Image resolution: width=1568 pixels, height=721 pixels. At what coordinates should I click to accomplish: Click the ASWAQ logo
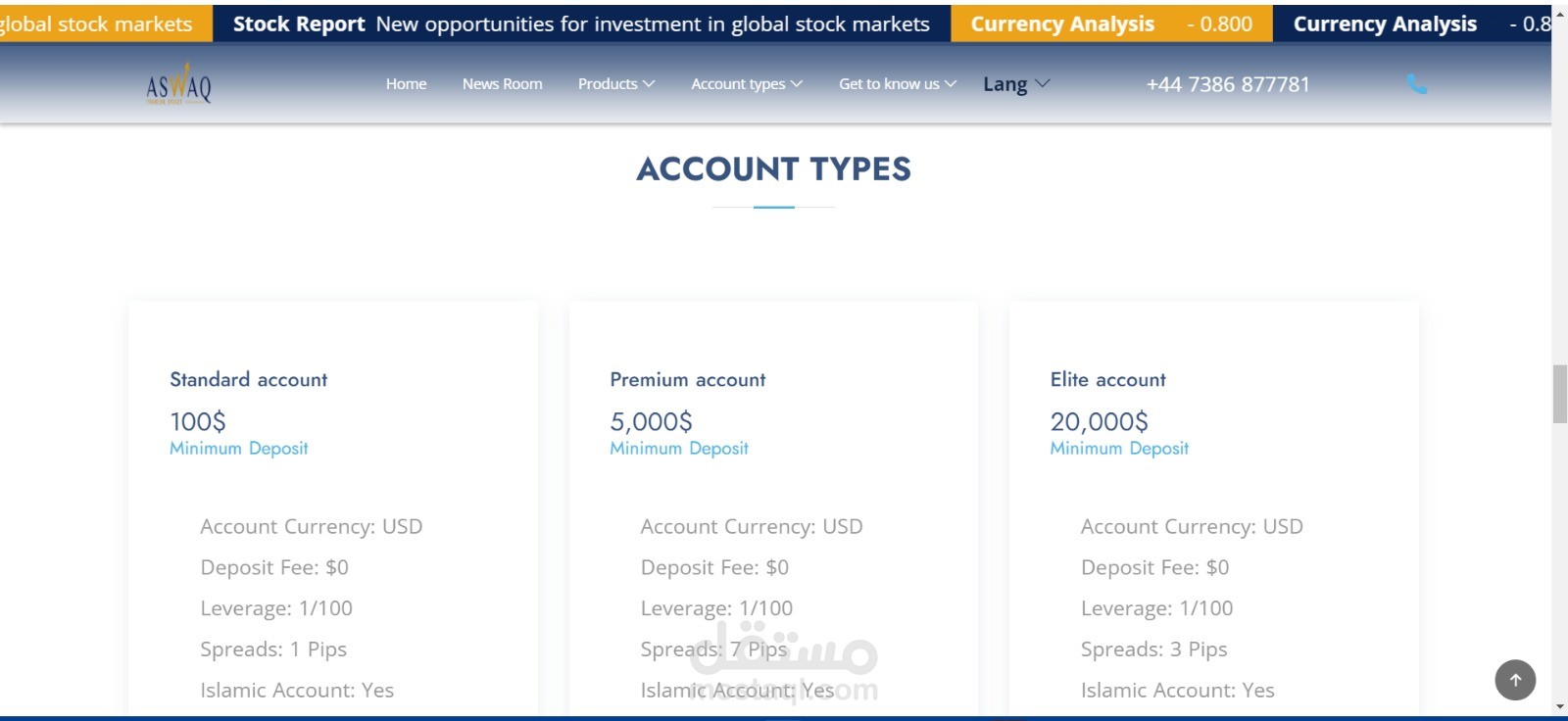pos(178,85)
